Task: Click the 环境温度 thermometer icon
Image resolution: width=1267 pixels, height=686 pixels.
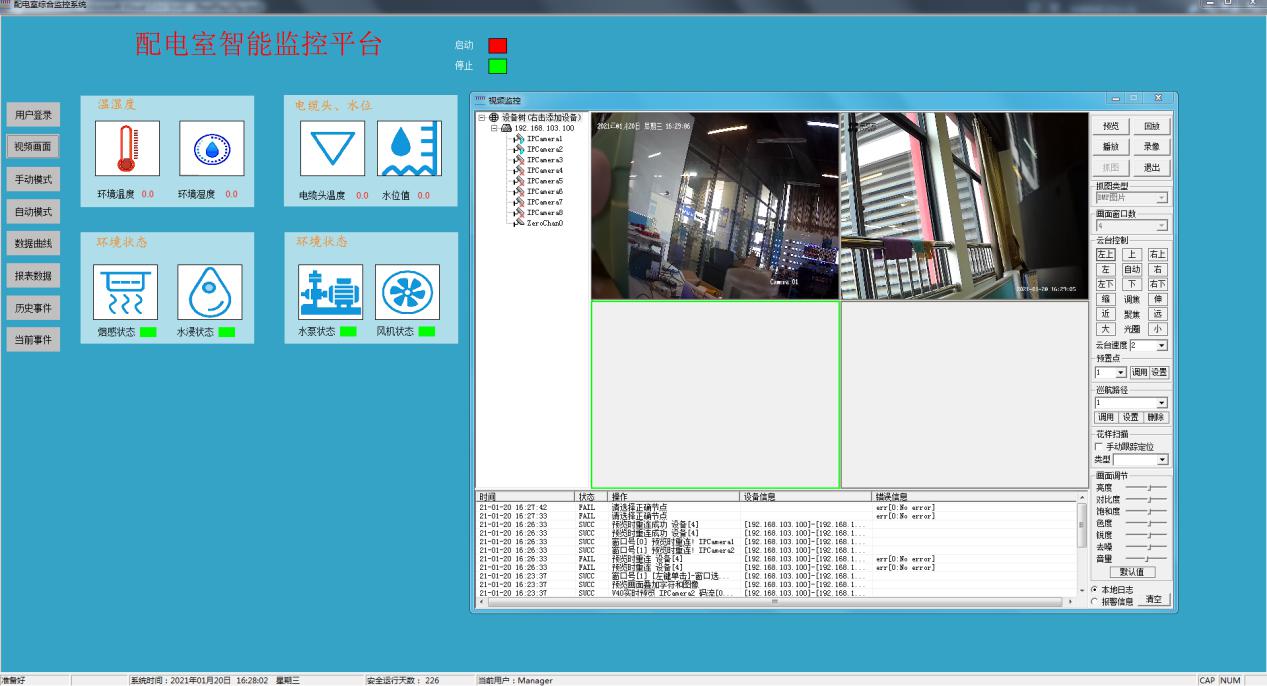Action: click(127, 148)
